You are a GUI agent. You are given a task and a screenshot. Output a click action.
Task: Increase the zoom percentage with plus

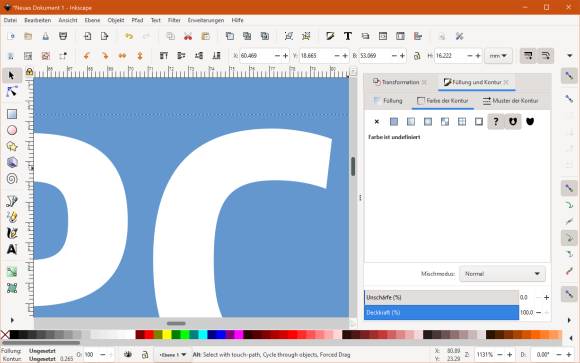[509, 354]
